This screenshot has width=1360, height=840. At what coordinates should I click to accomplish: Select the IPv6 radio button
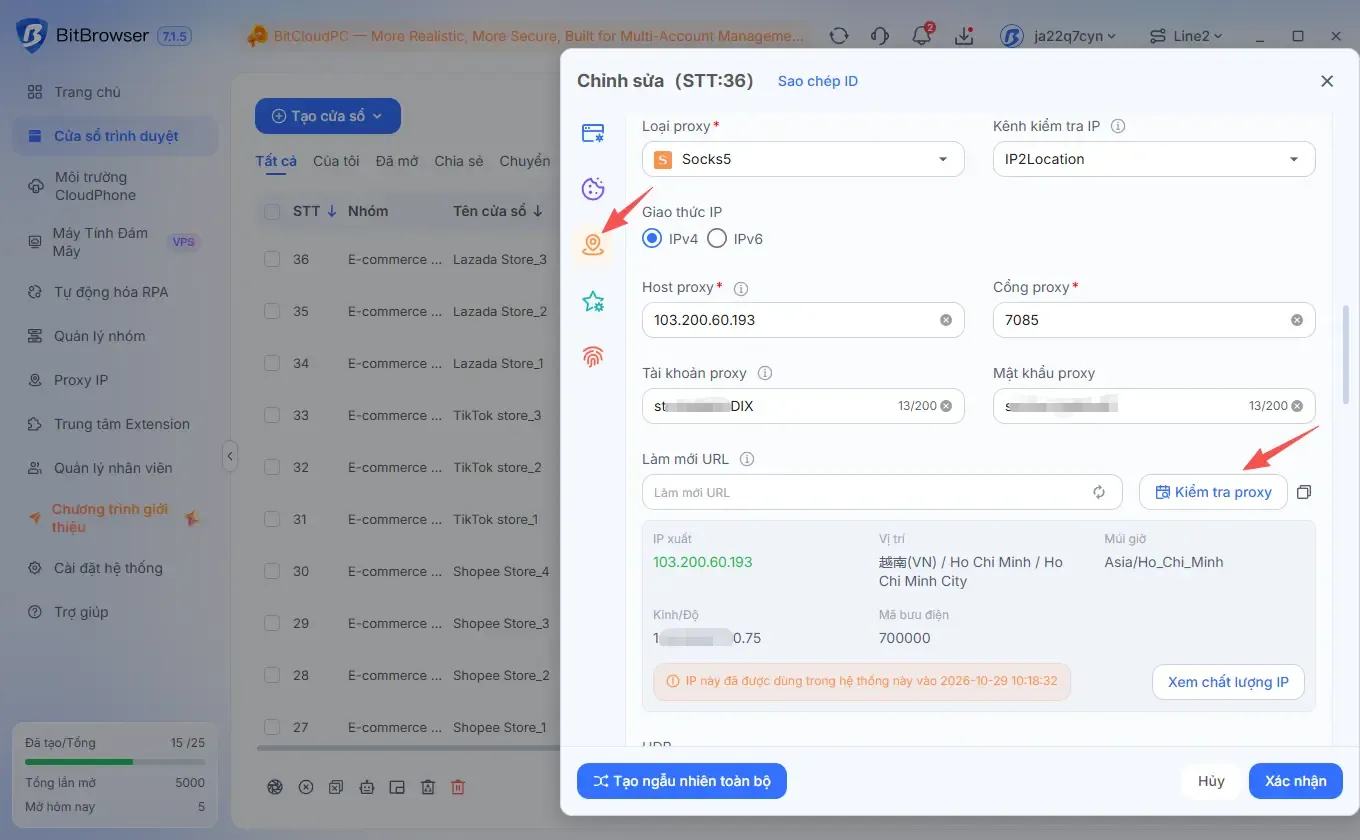tap(716, 238)
